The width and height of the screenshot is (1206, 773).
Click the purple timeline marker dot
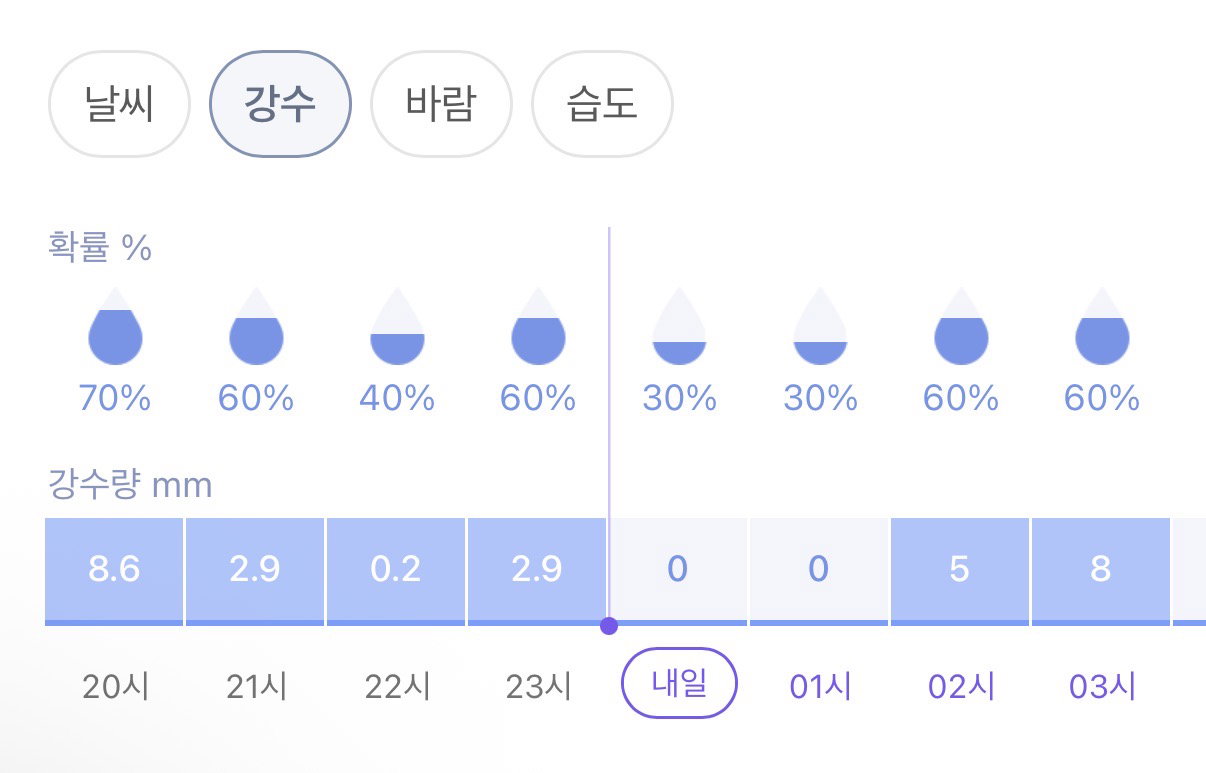608,626
